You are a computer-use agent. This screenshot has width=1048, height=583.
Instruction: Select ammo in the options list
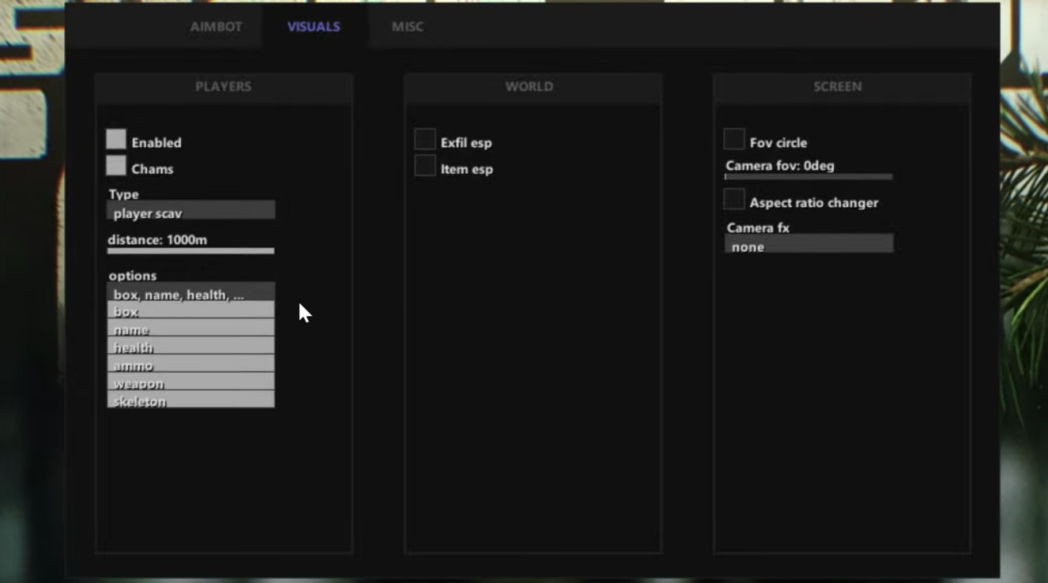pyautogui.click(x=190, y=365)
